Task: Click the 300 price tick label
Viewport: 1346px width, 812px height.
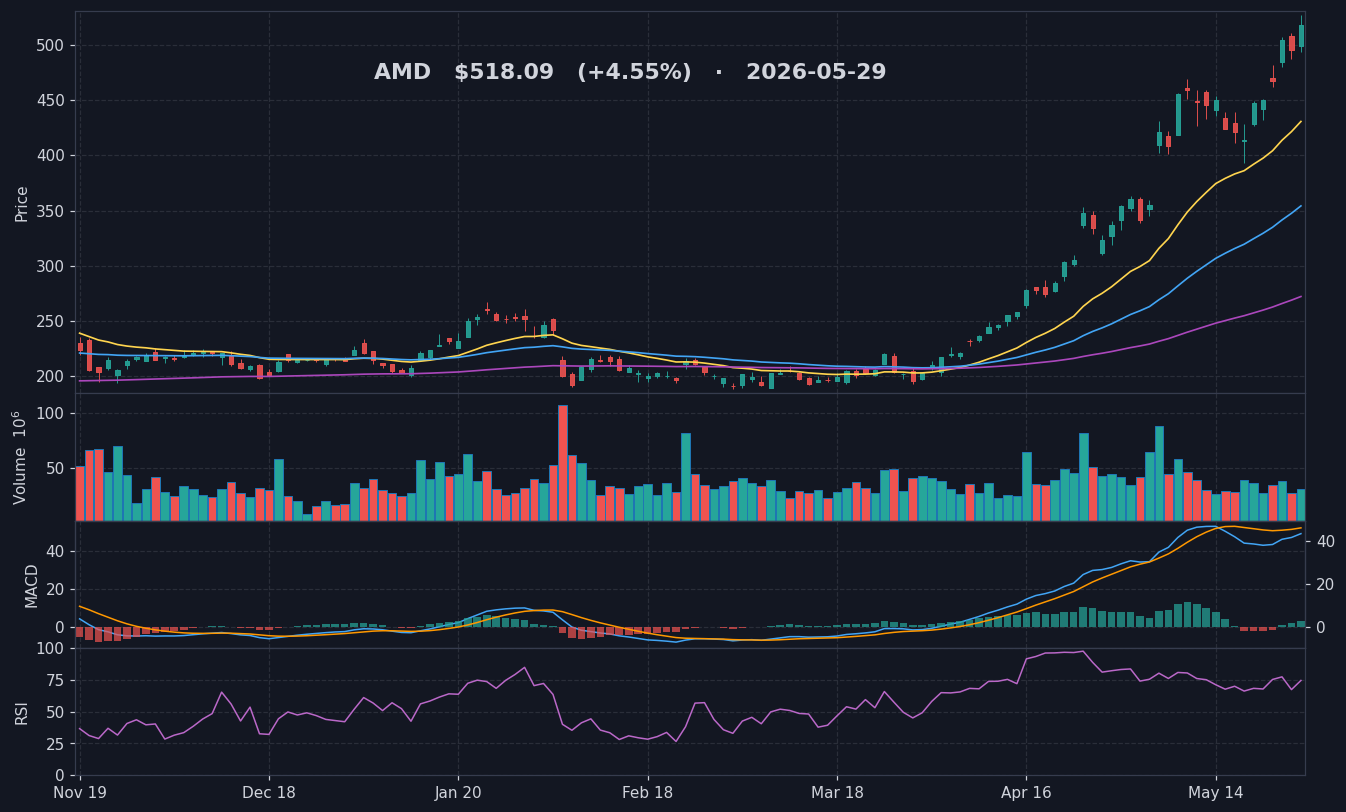Action: 50,267
